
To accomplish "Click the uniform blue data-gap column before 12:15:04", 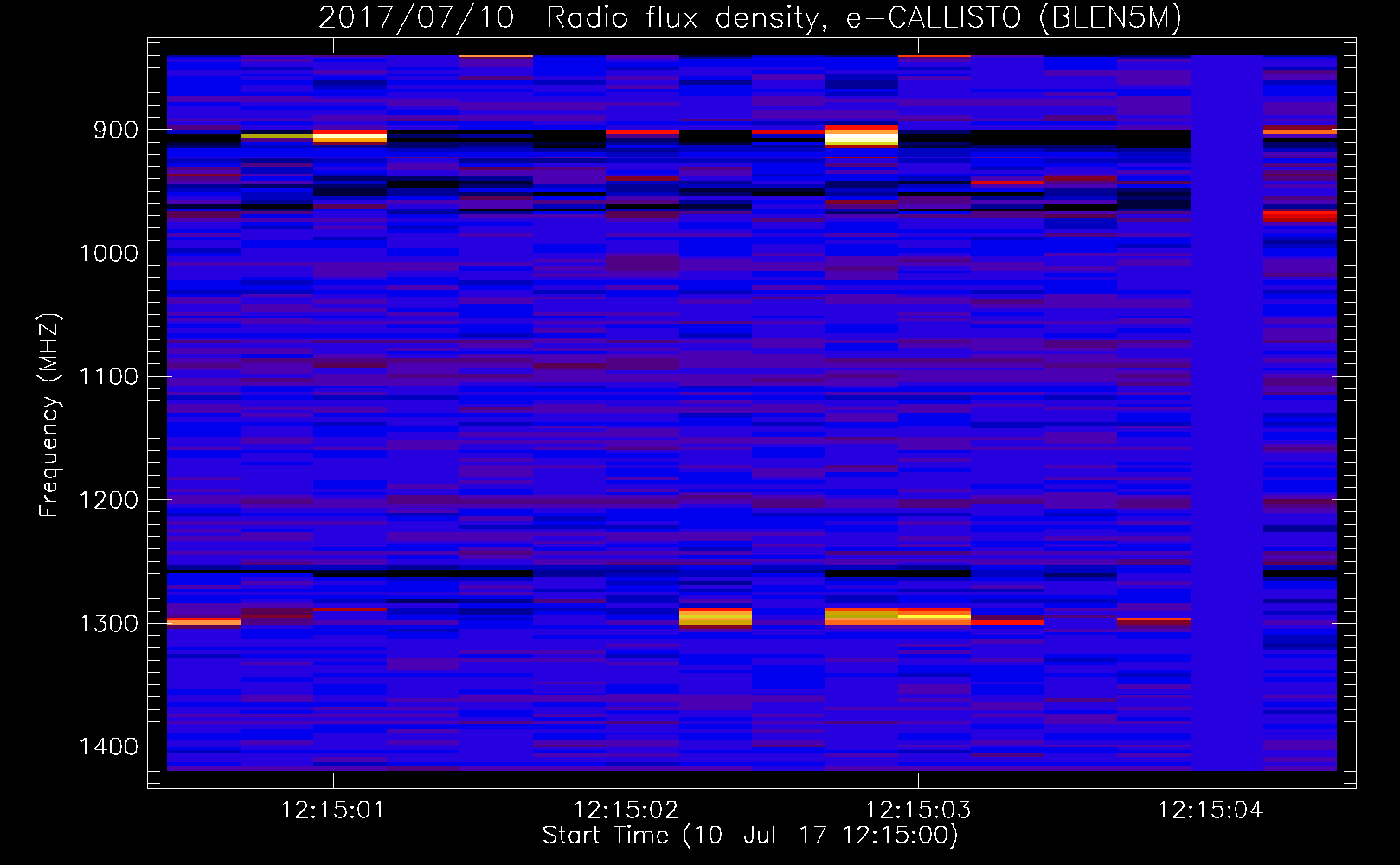I will 1227,413.
